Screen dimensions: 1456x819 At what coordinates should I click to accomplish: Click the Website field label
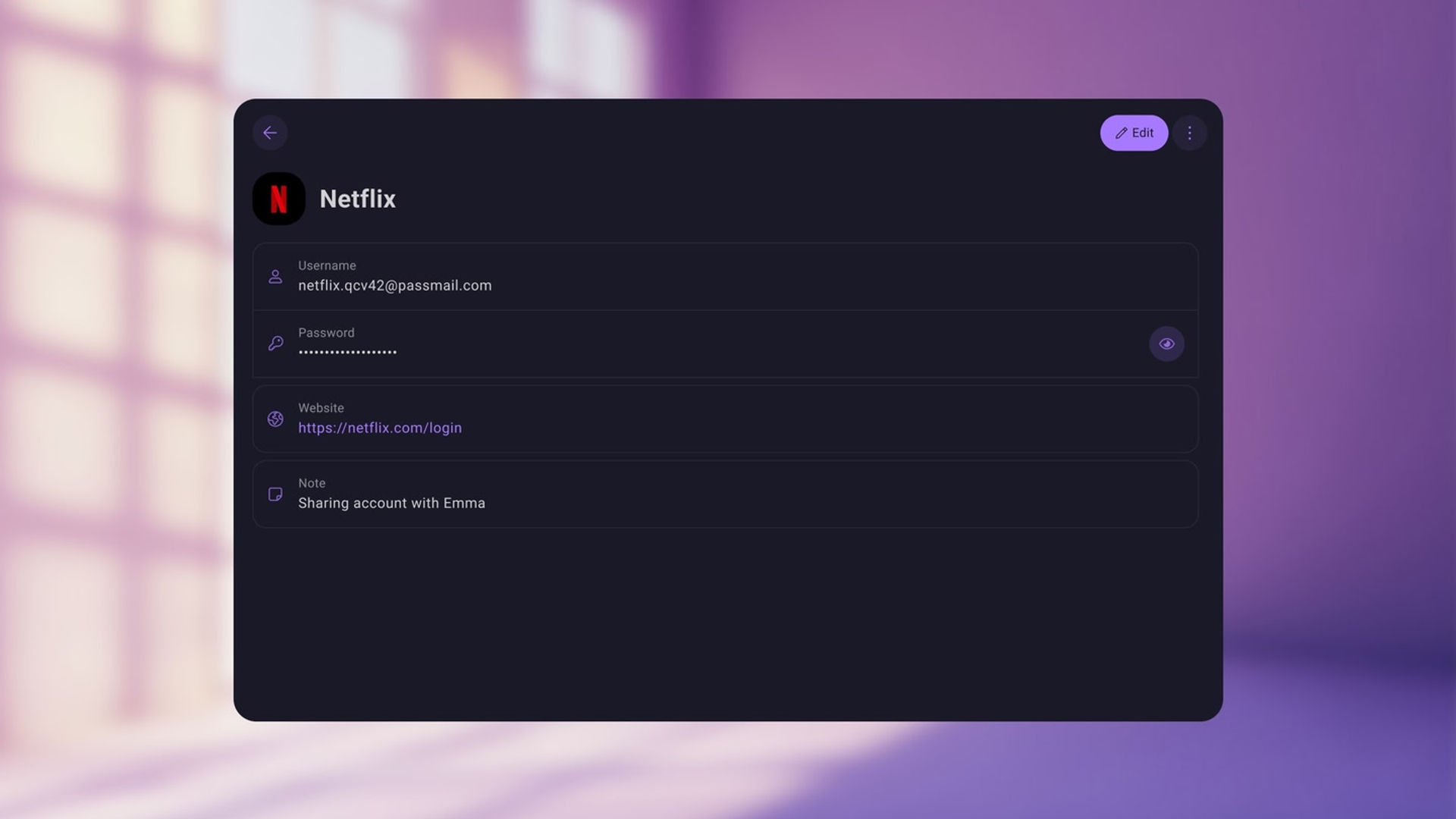click(x=321, y=408)
